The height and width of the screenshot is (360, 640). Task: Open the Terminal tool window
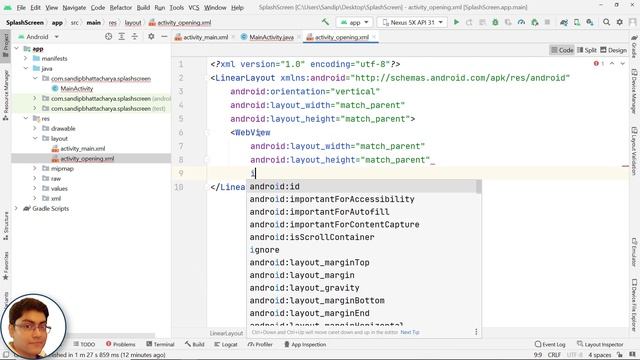tap(160, 344)
